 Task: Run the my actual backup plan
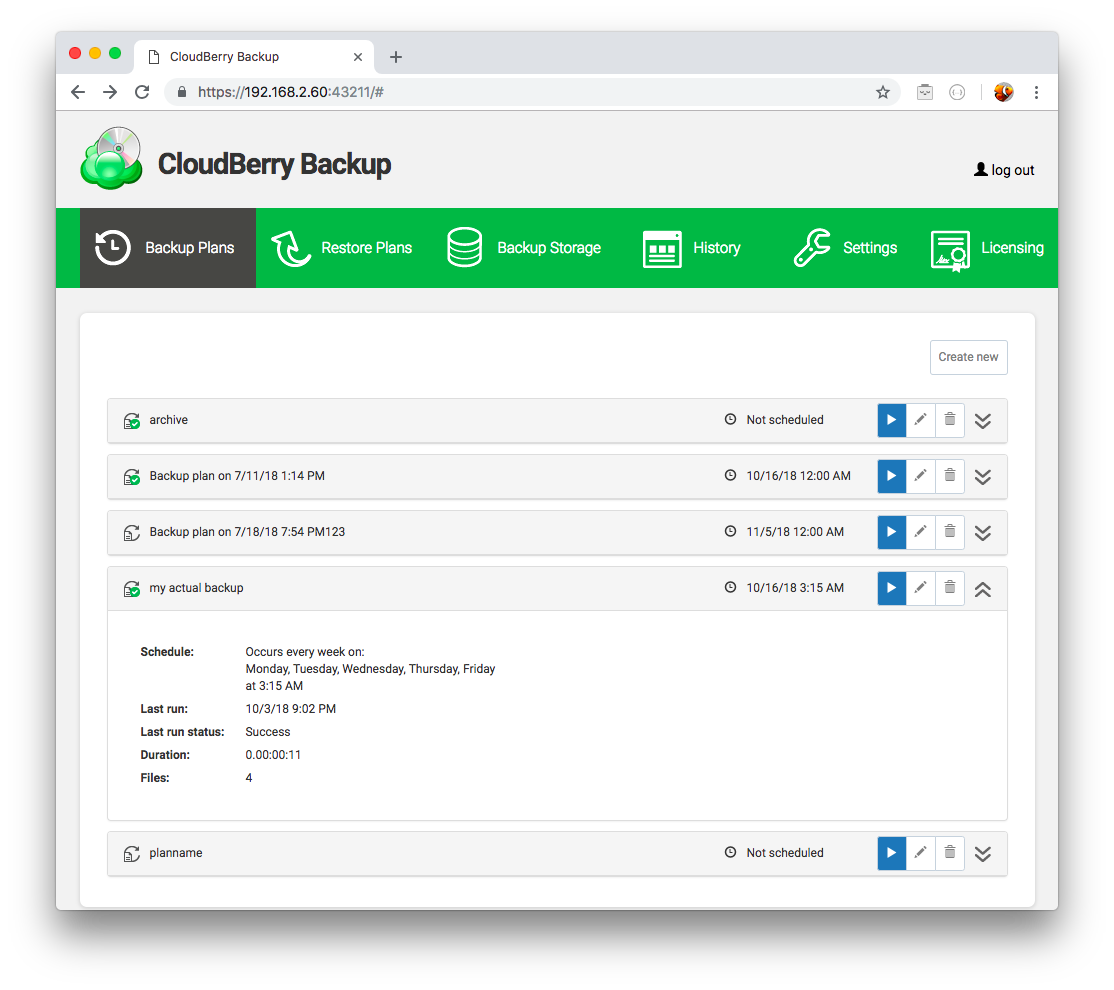coord(892,588)
